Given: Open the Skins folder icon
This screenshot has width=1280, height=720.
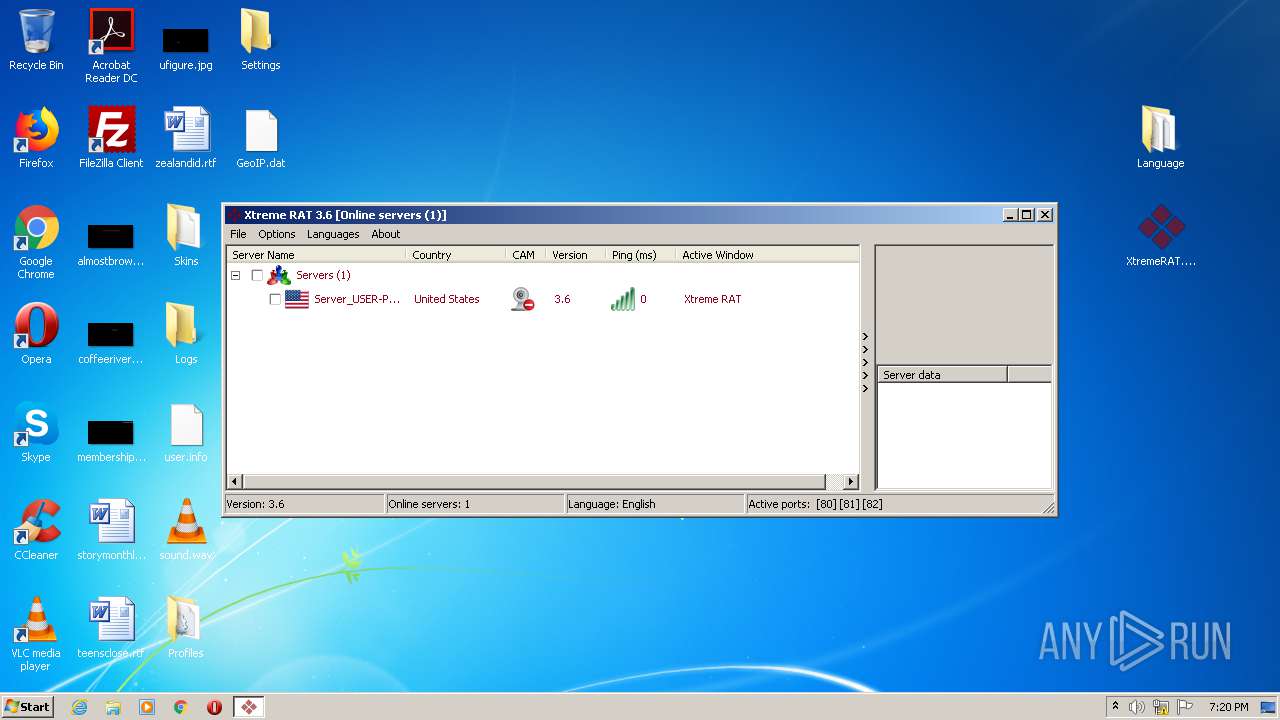Looking at the screenshot, I should coord(186,236).
